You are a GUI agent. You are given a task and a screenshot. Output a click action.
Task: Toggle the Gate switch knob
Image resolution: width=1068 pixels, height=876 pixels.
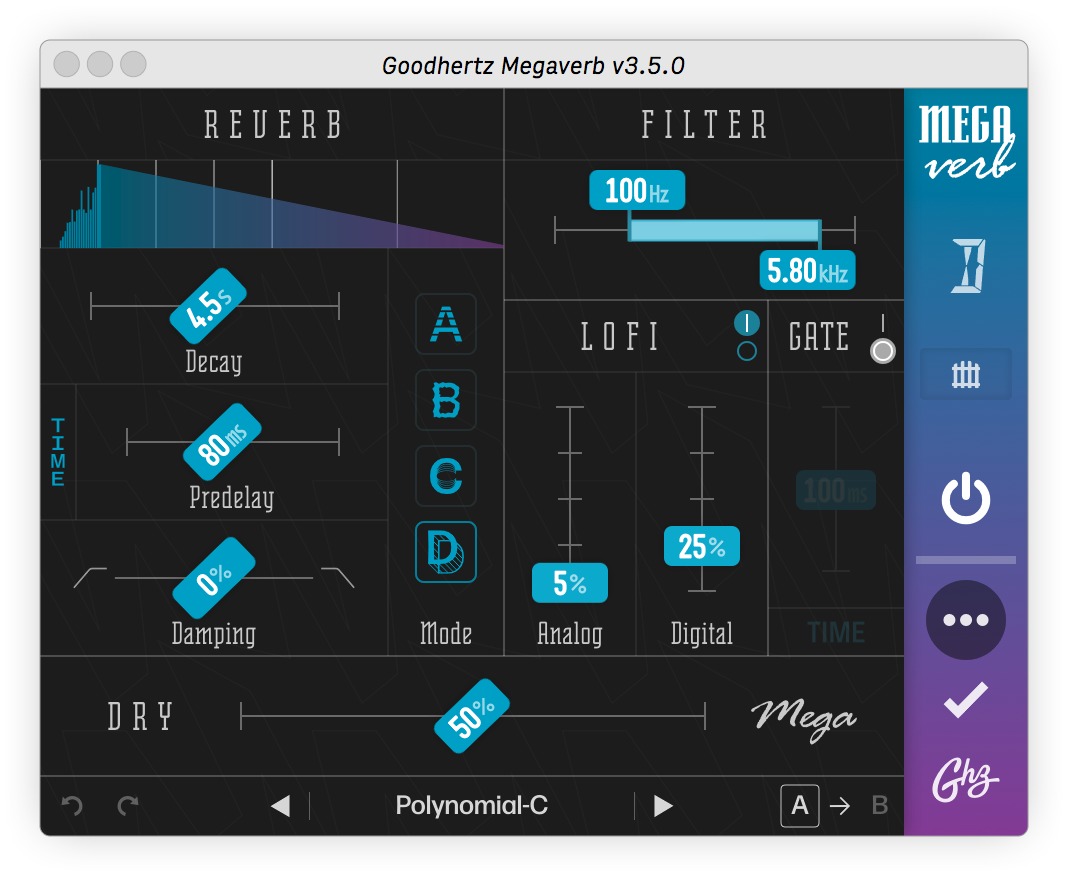point(883,351)
